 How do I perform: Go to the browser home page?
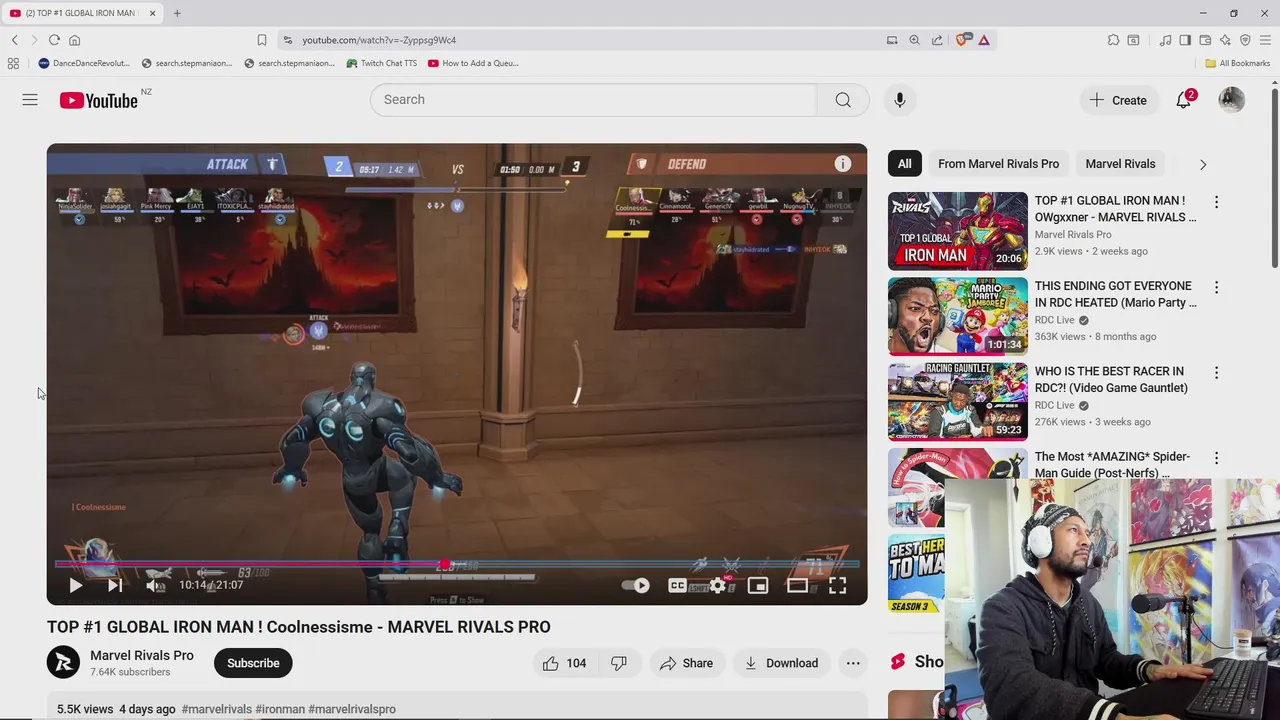pos(74,40)
